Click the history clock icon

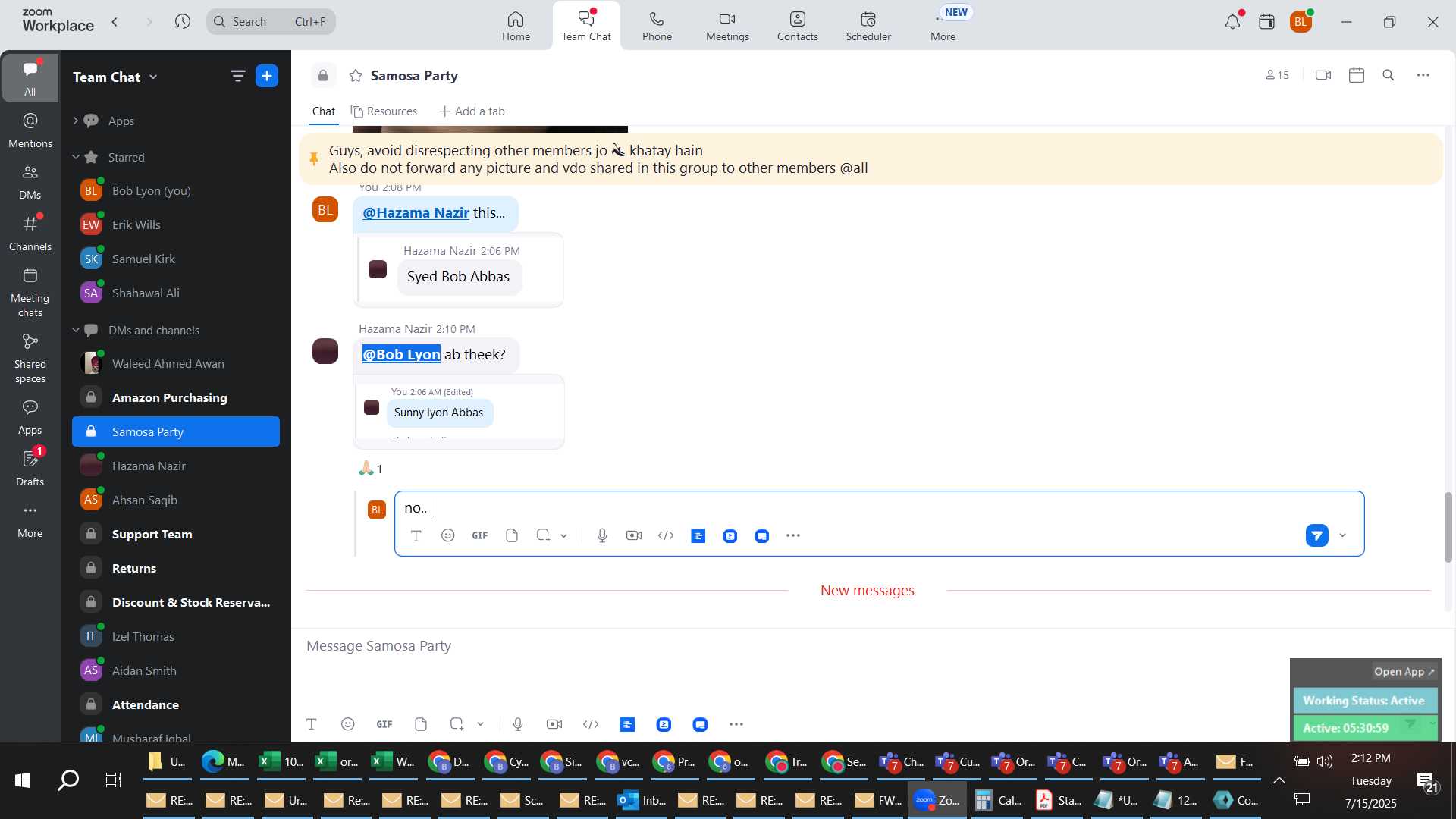[x=182, y=21]
